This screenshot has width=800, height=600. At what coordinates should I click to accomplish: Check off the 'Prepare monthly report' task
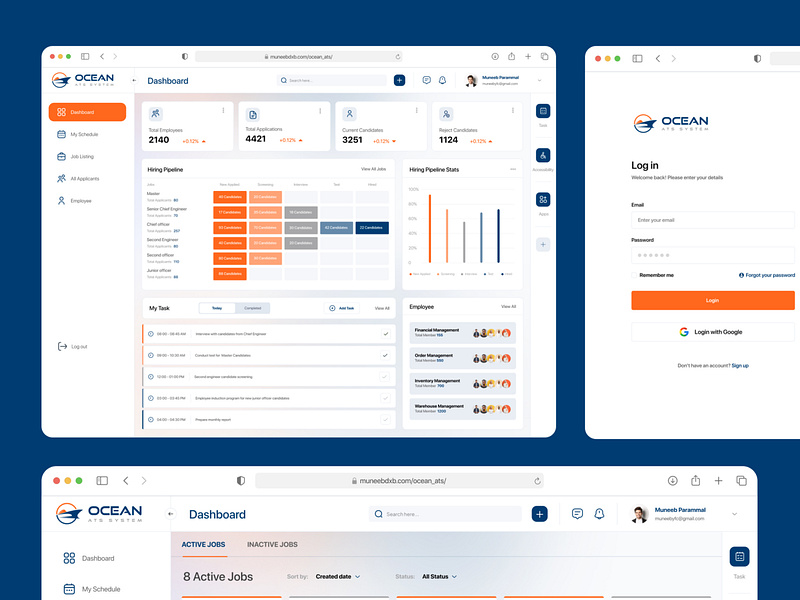[x=385, y=419]
